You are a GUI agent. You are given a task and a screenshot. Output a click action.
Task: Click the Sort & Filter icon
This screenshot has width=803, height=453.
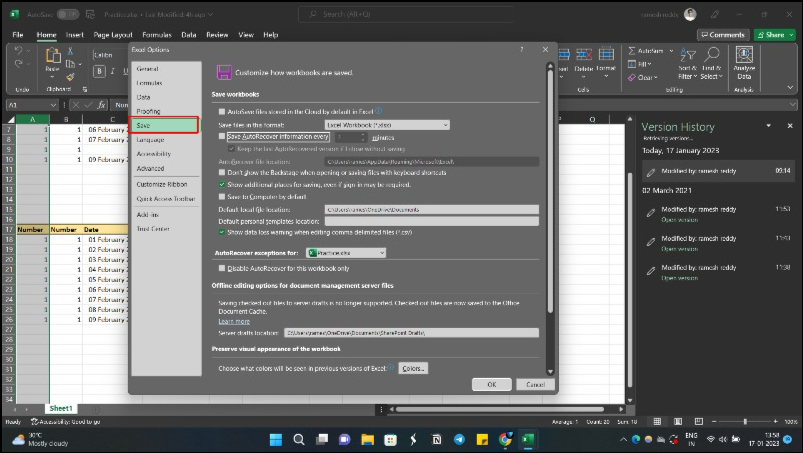coord(686,56)
